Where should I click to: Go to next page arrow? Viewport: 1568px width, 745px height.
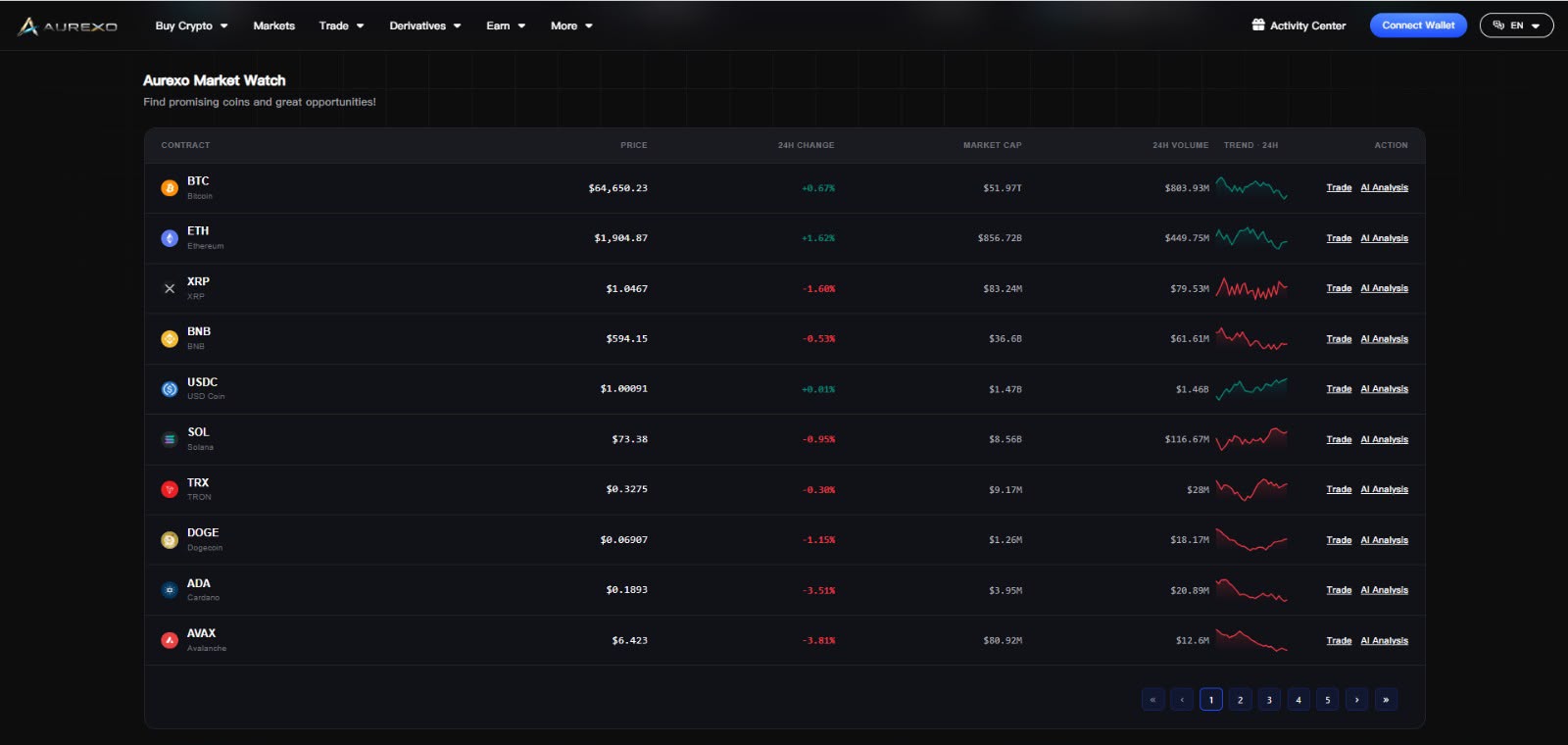[x=1356, y=700]
